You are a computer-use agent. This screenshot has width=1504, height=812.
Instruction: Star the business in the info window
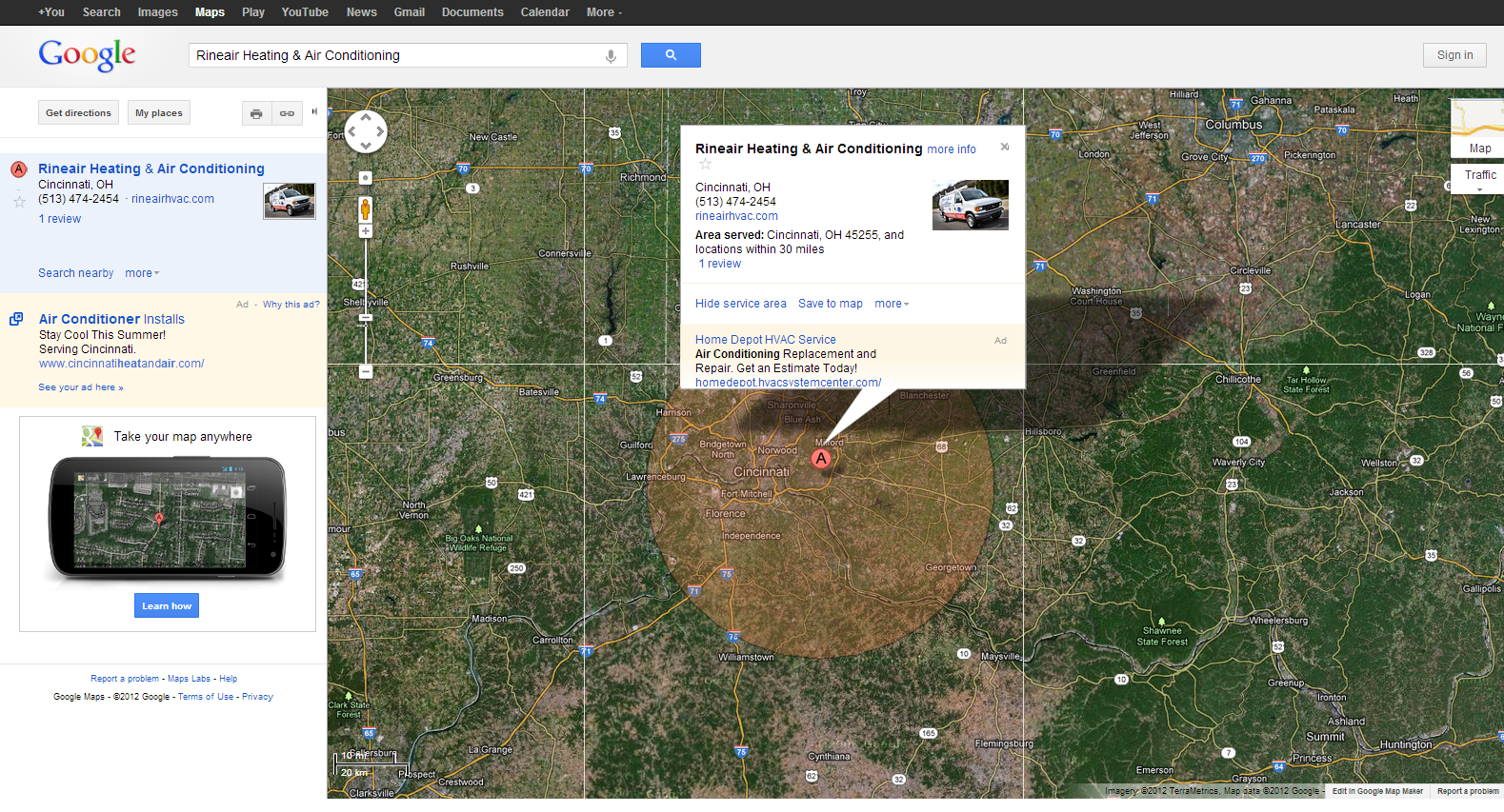706,164
